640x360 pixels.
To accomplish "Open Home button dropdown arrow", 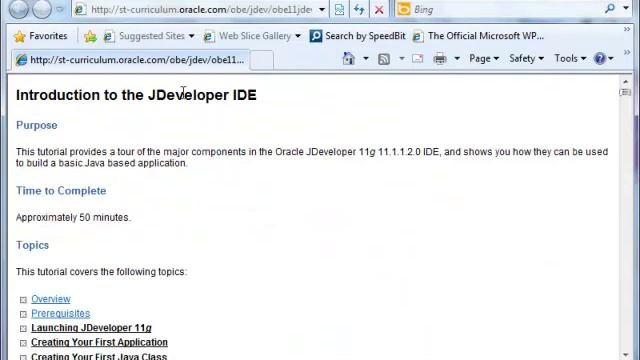I will click(x=366, y=59).
